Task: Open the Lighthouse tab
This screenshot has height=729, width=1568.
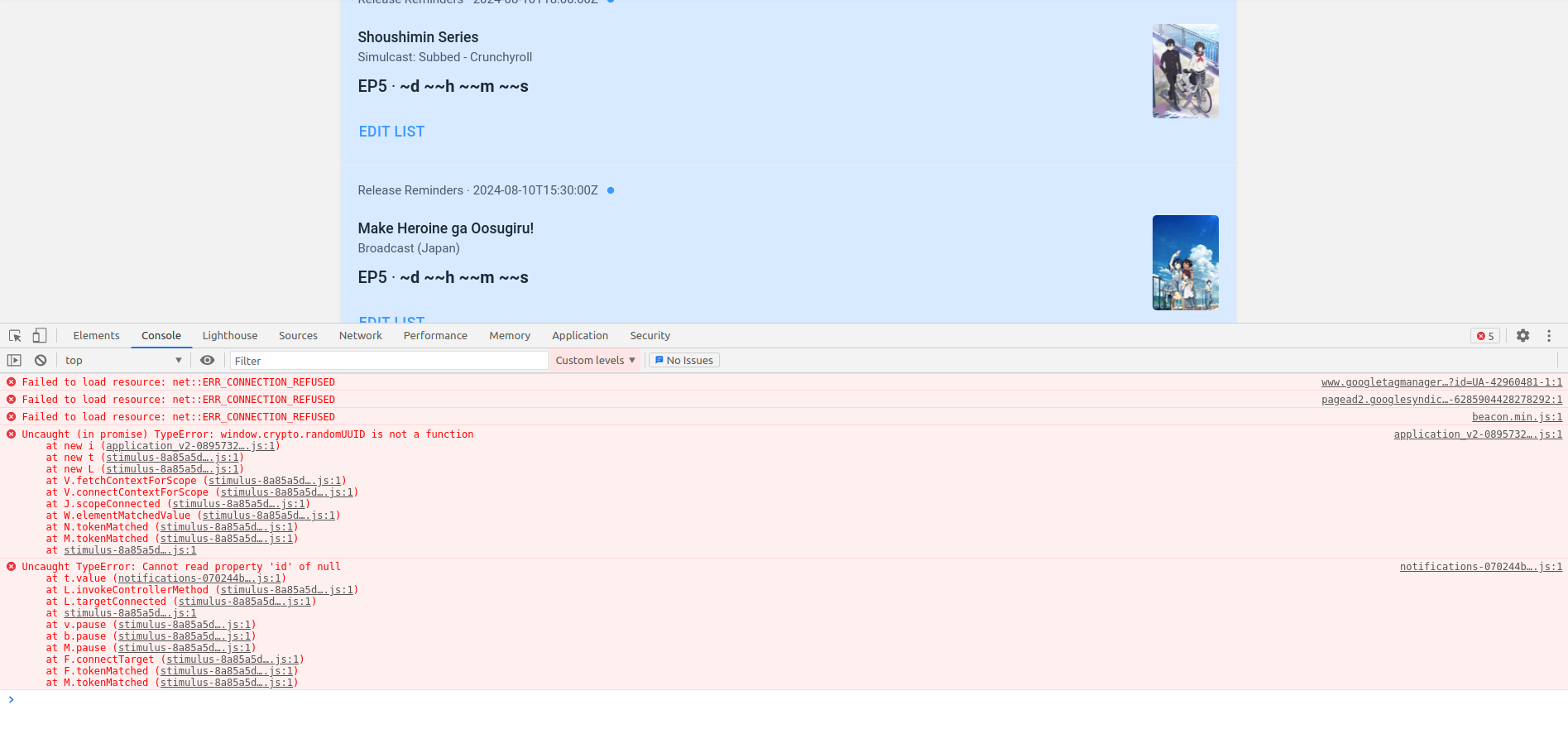Action: tap(230, 336)
